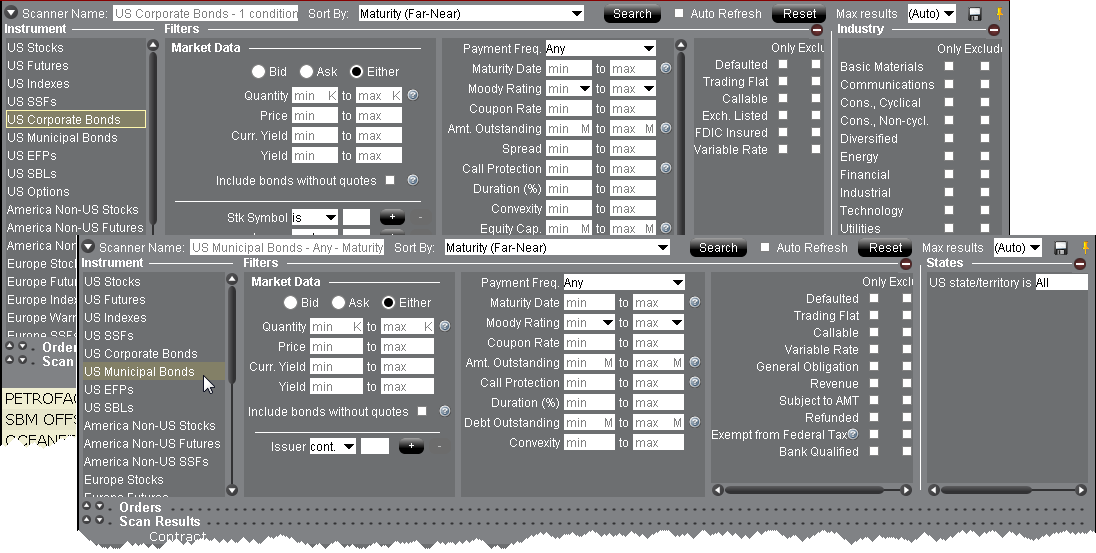Click the help icon beside Exempt from Federal Tax
The height and width of the screenshot is (553, 1096).
pos(853,434)
